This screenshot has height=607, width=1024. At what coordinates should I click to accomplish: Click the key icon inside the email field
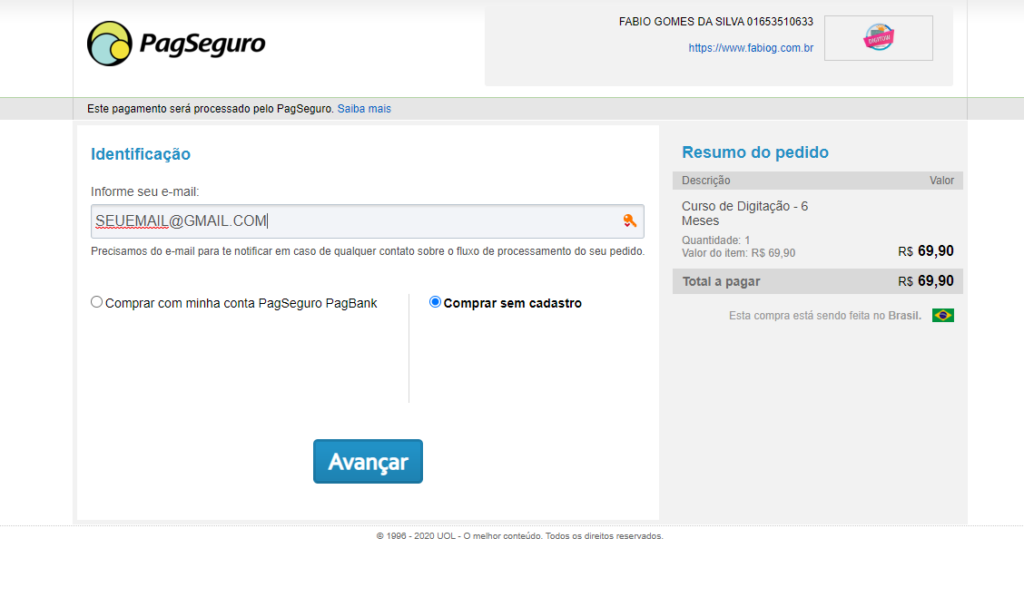click(629, 221)
